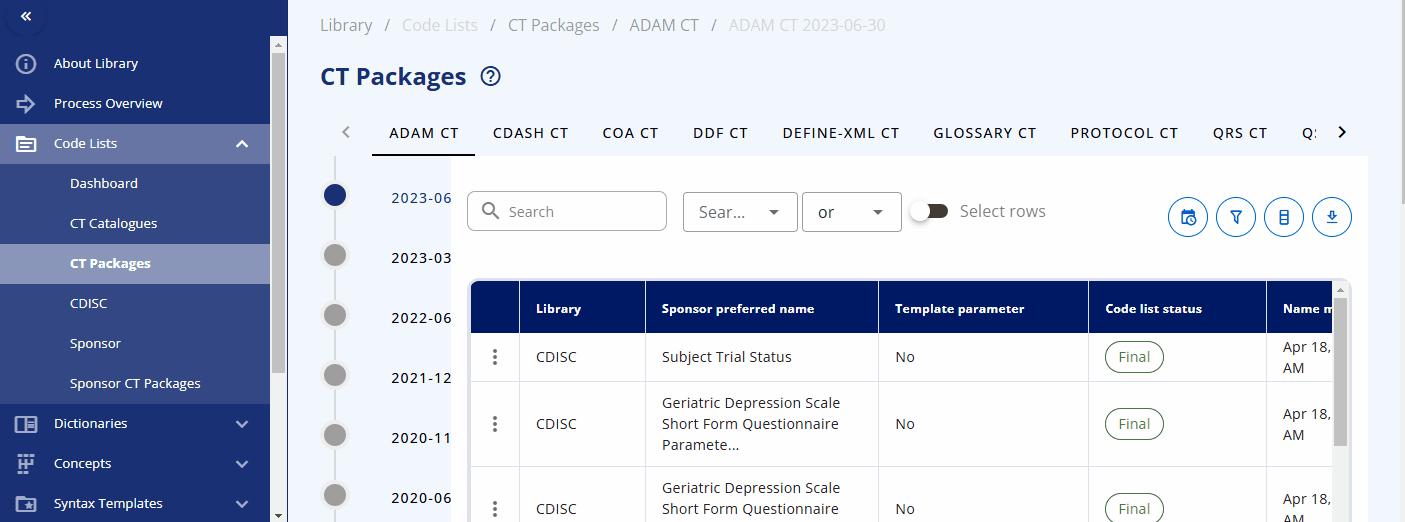Expand the Dictionaries section chevron
The width and height of the screenshot is (1405, 522).
point(242,424)
